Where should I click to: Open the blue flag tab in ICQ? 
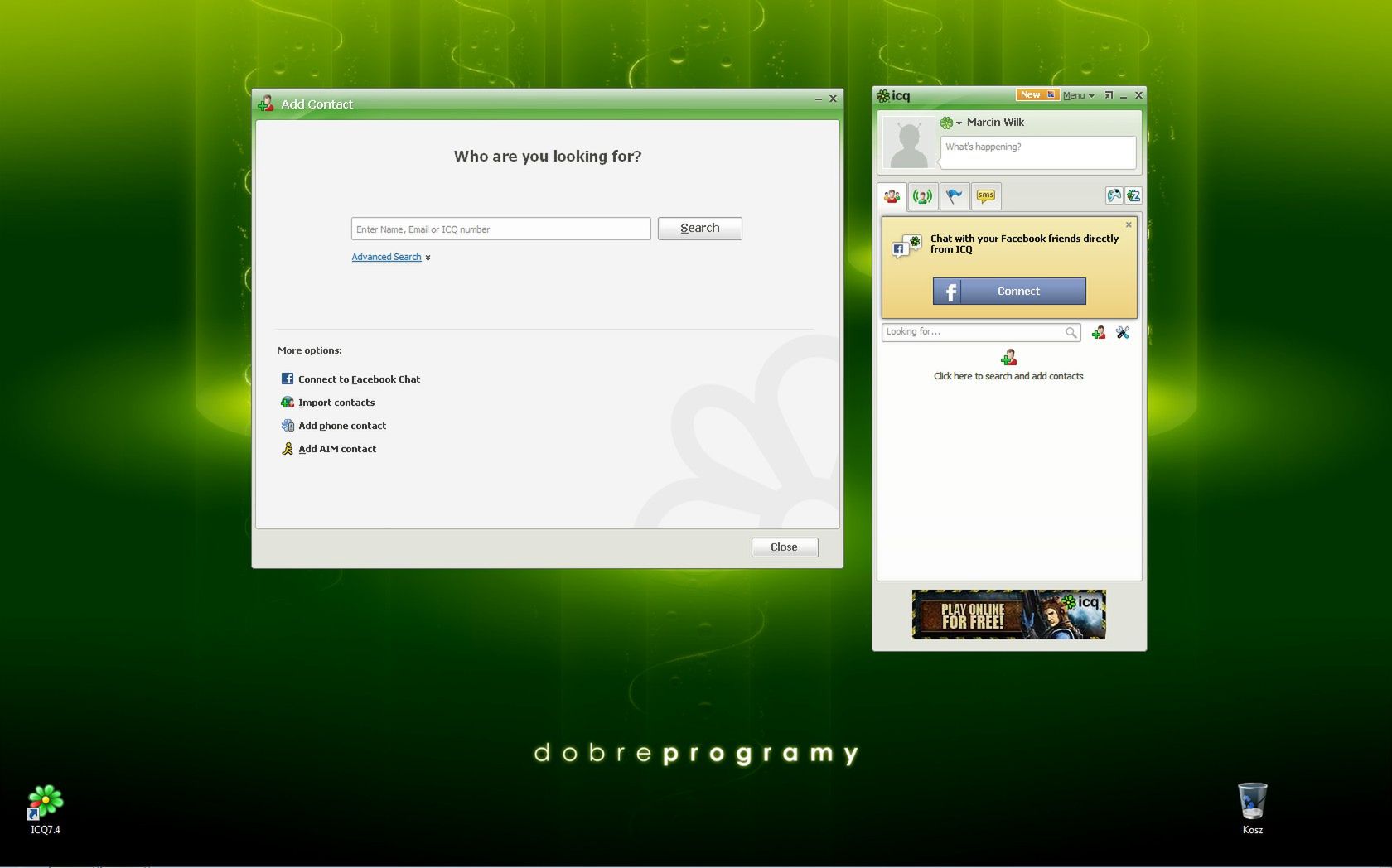point(955,196)
